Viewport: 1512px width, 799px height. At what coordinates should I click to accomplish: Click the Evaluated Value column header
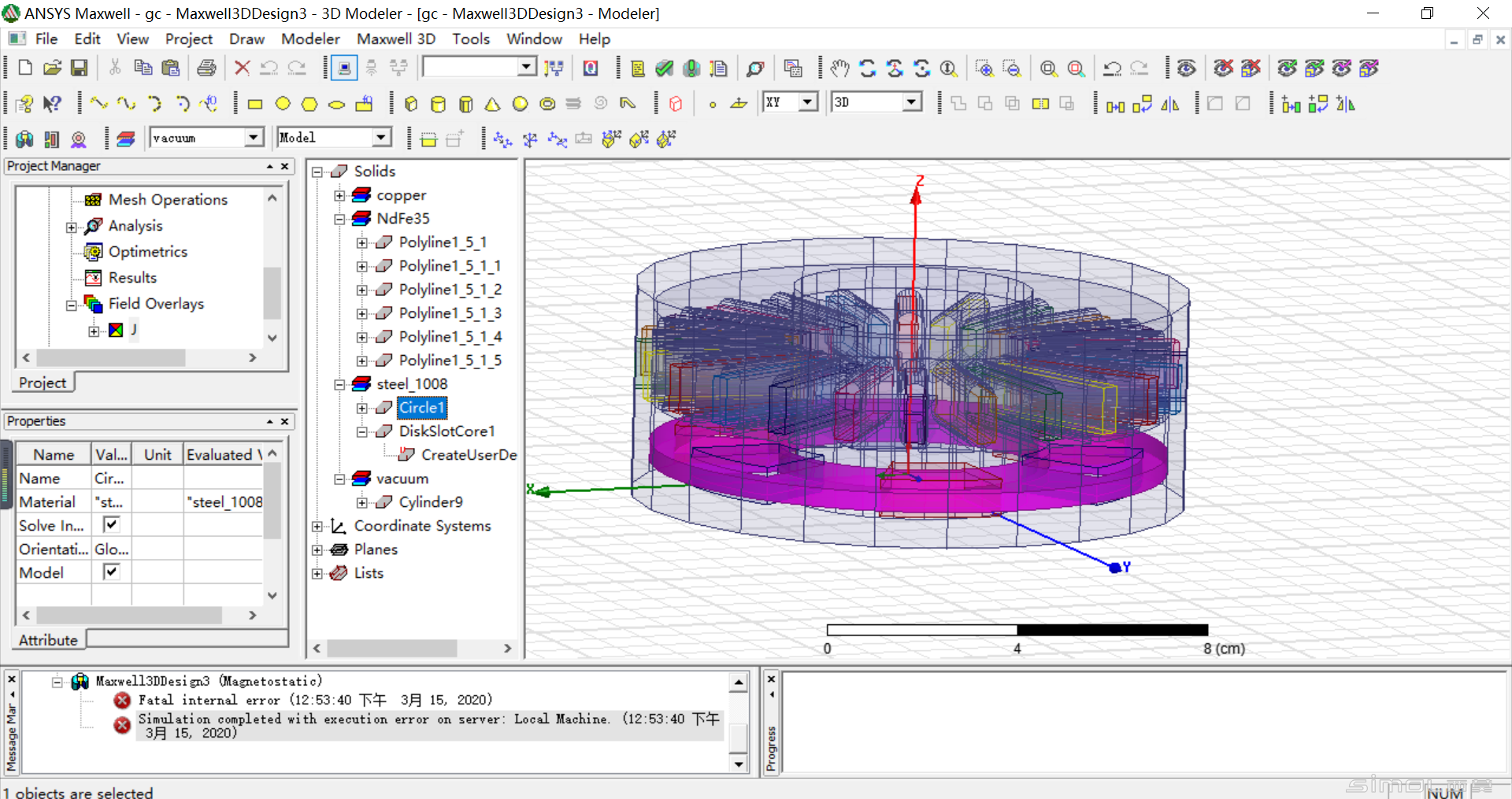[224, 454]
